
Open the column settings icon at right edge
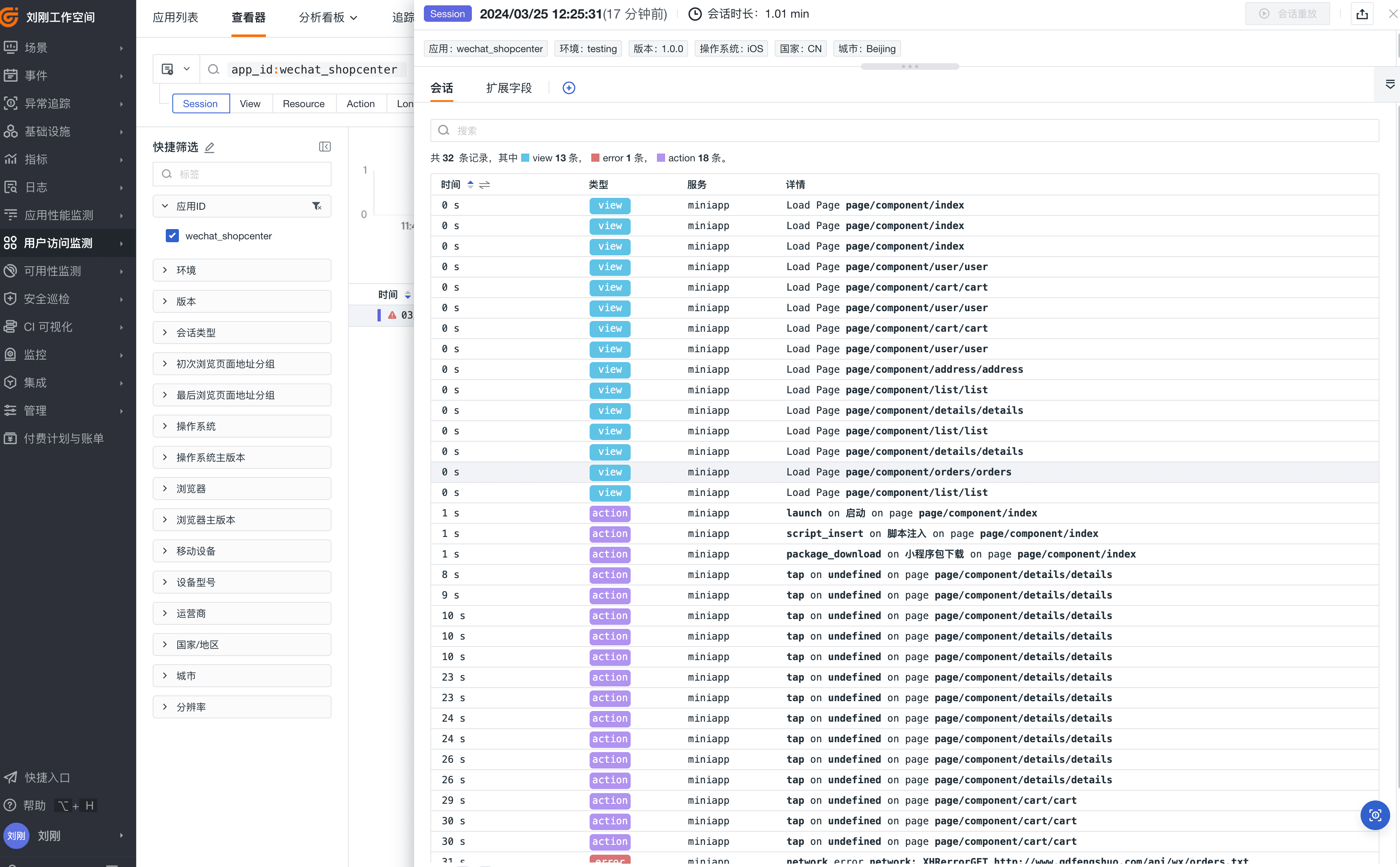point(1390,84)
